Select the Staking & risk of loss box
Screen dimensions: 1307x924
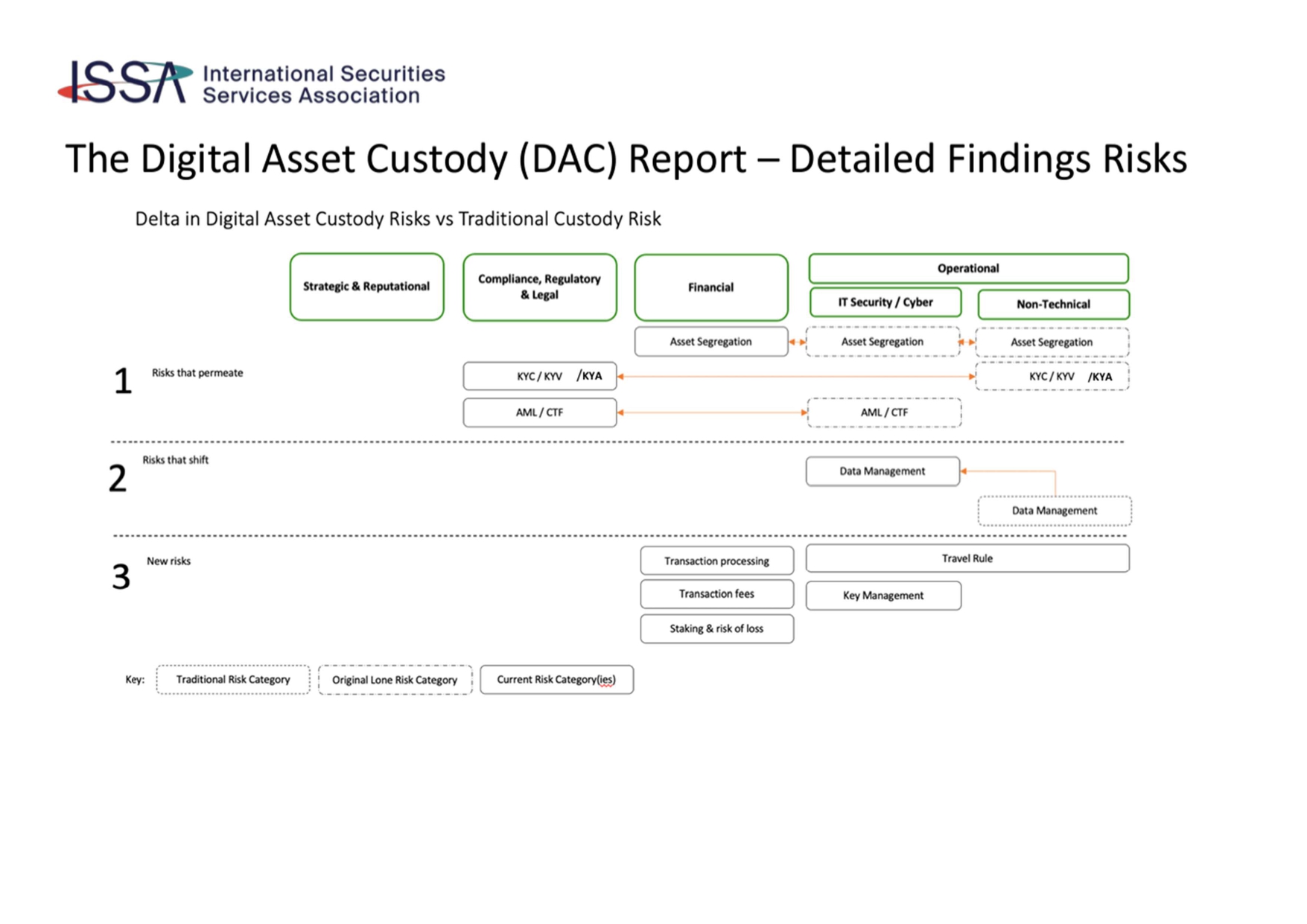[716, 629]
